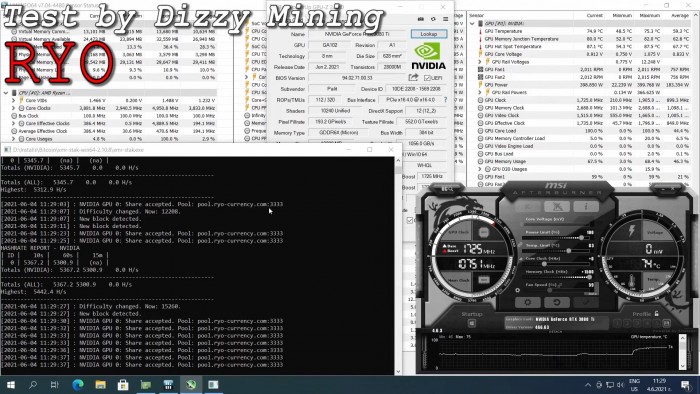Viewport: 700px width, 394px height.
Task: Click Afterburner reset-to-defaults arrow button
Action: 557,302
